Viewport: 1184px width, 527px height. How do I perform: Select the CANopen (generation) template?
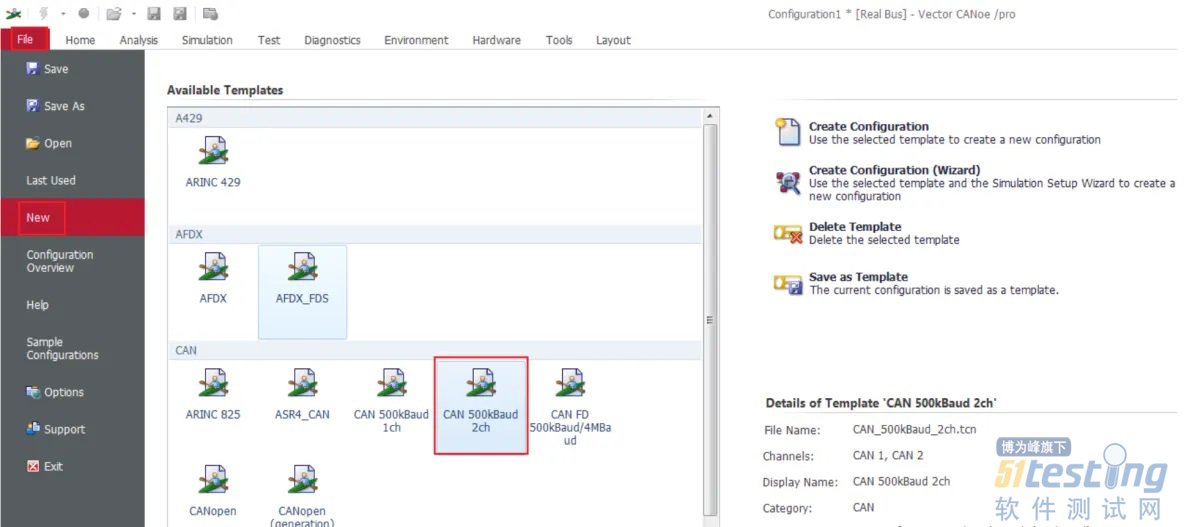tap(302, 496)
